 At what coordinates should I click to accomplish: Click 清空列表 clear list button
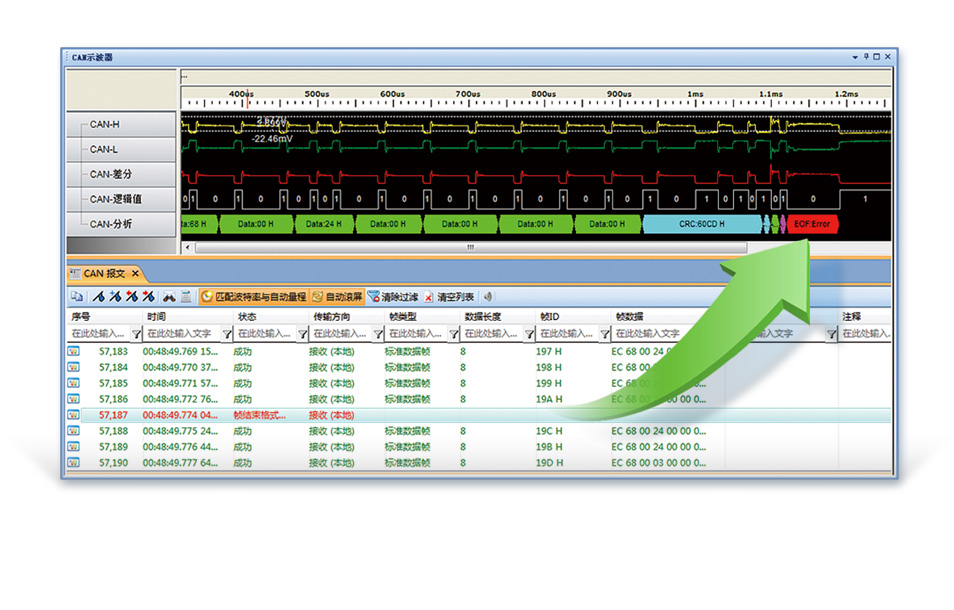449,297
